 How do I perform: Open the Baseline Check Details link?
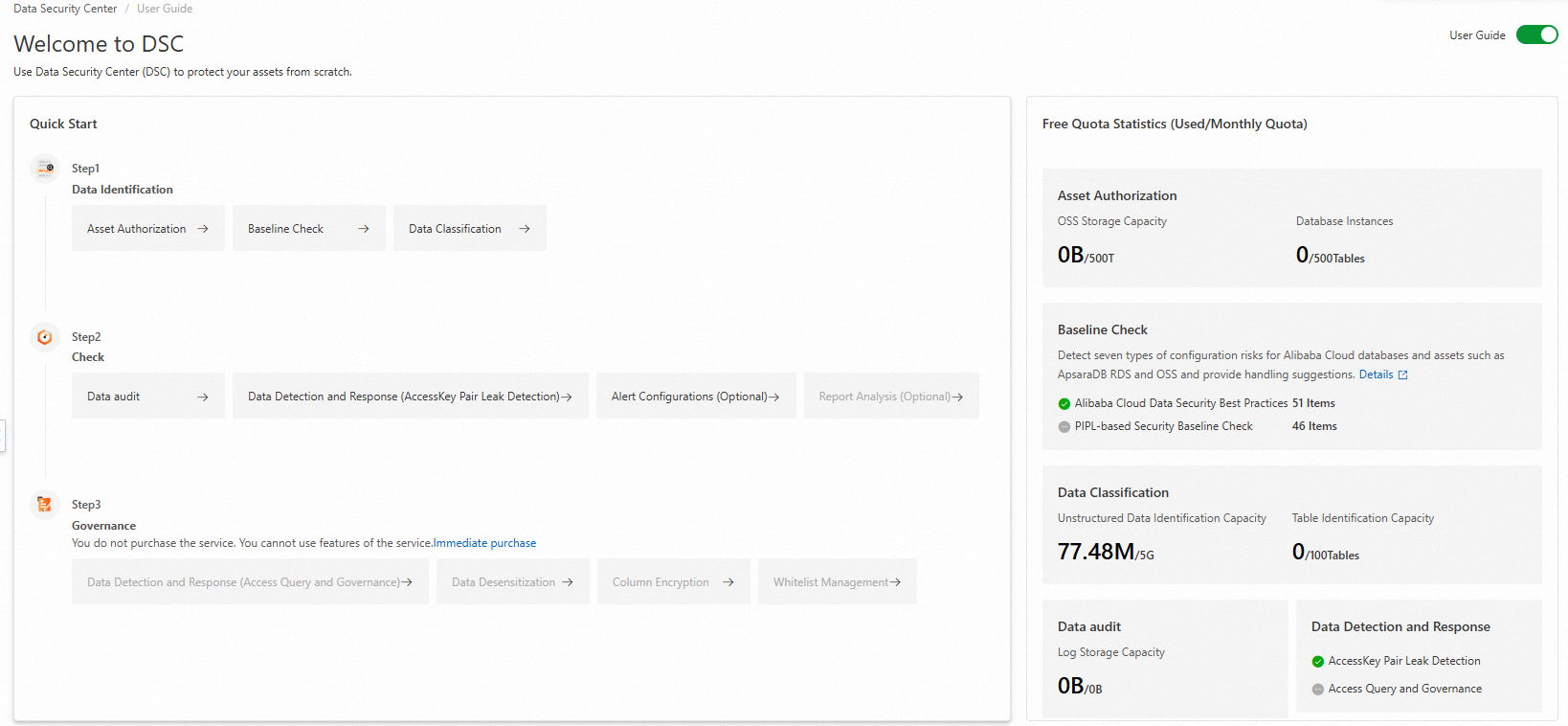1383,374
